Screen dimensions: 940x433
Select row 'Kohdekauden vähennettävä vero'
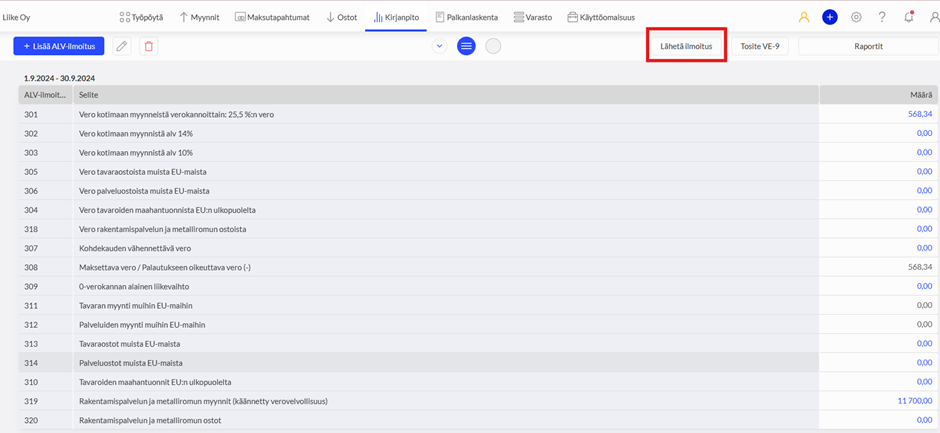pyautogui.click(x=476, y=248)
